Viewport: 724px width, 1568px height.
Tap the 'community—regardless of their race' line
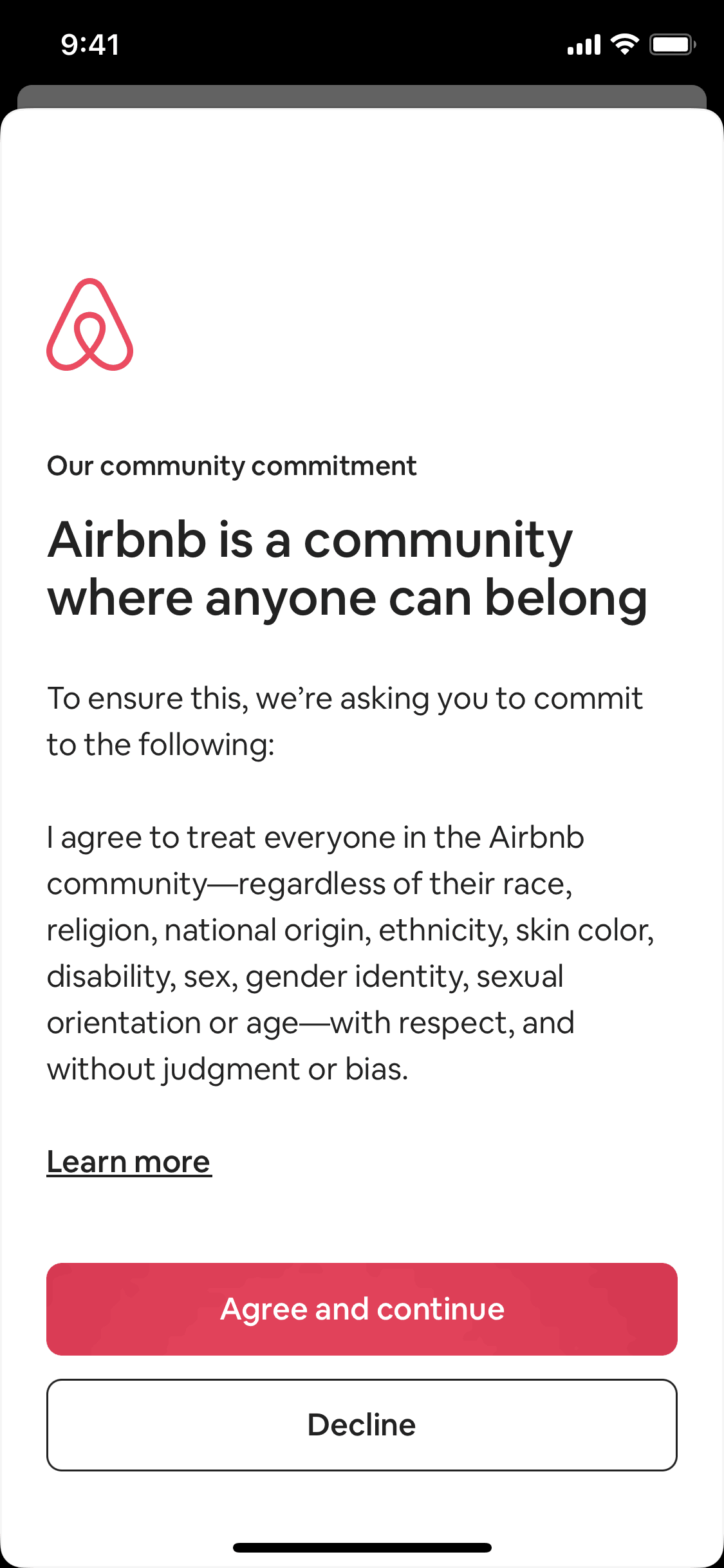[310, 884]
